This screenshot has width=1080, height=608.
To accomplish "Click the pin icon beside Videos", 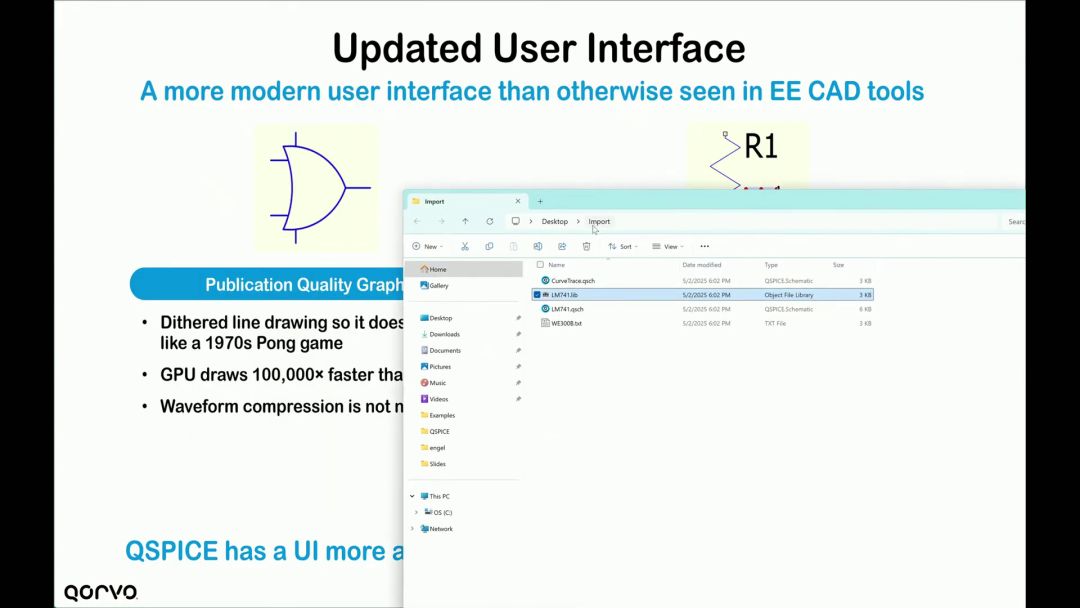I will (x=518, y=399).
